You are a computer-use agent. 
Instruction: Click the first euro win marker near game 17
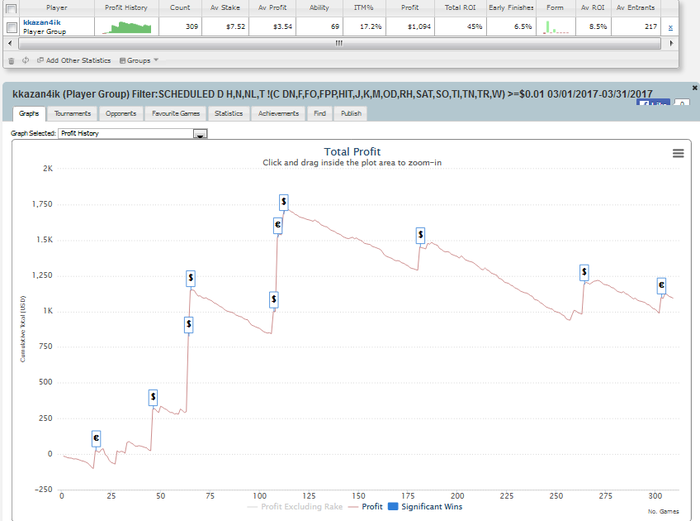point(96,438)
